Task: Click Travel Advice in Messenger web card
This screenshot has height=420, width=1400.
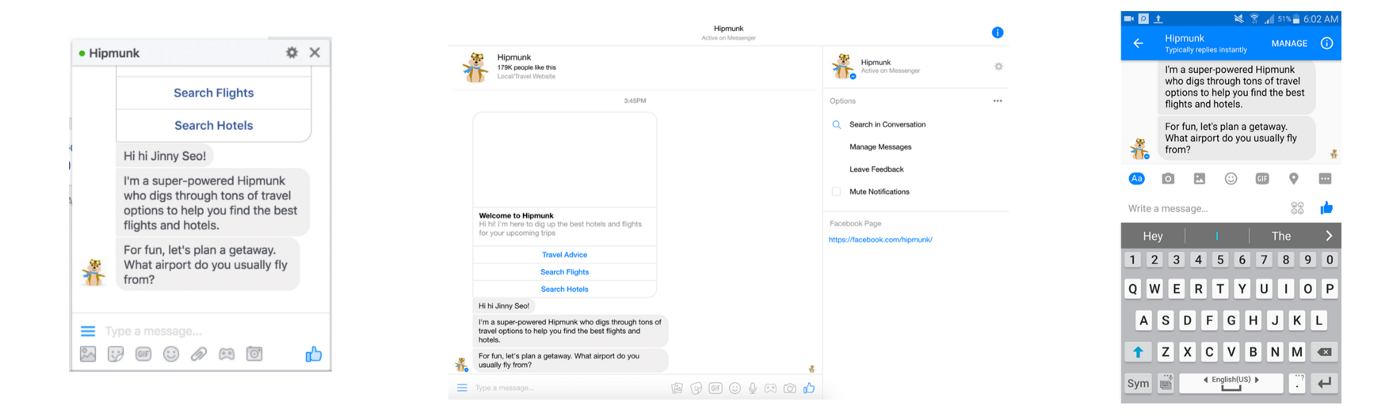Action: point(565,255)
